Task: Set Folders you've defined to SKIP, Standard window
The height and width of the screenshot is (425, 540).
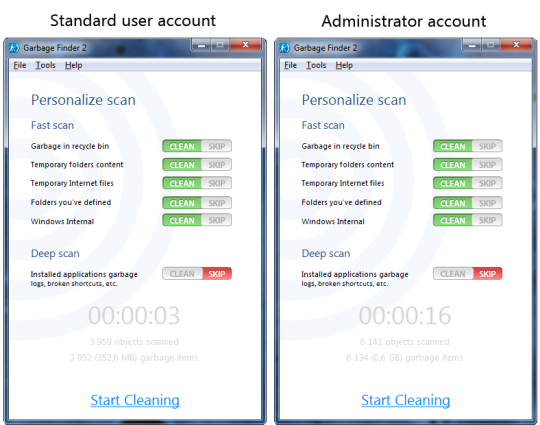Action: (217, 203)
